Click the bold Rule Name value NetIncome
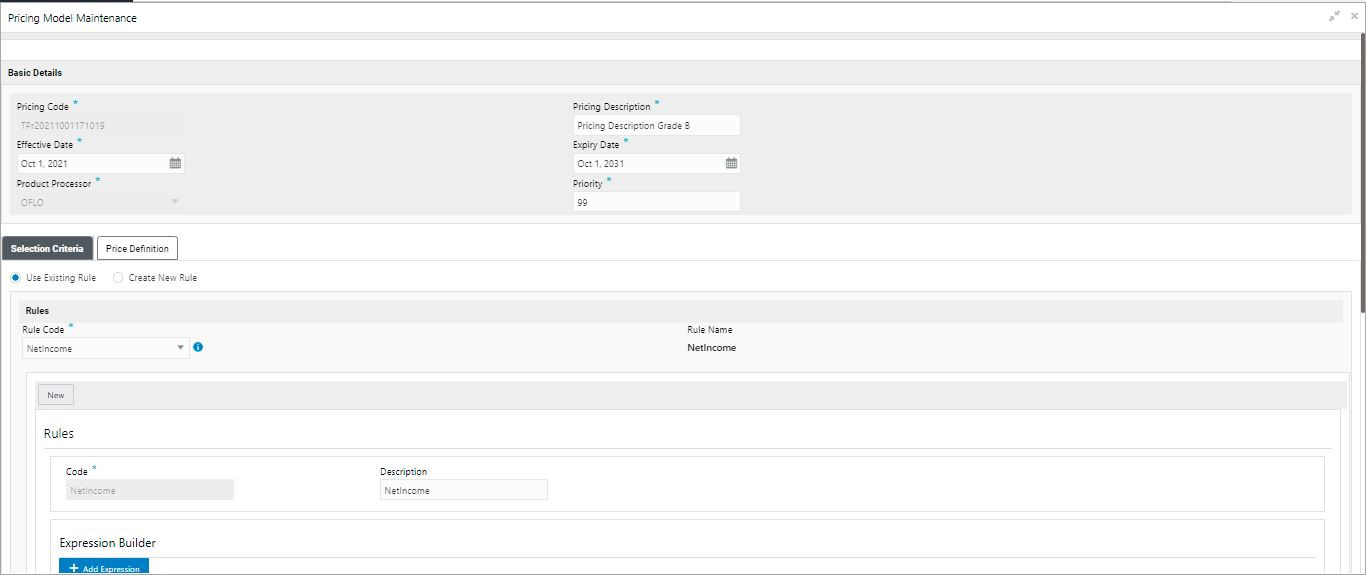 tap(712, 348)
